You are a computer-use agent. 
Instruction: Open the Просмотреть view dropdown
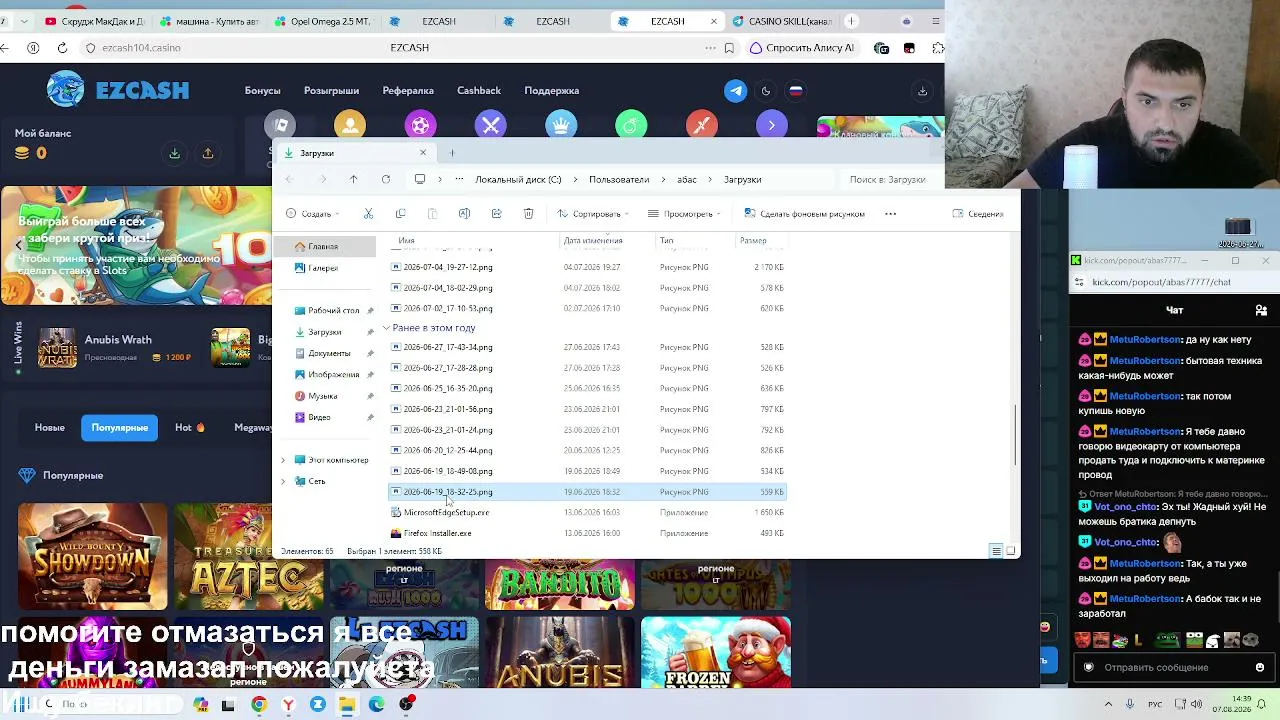[686, 214]
